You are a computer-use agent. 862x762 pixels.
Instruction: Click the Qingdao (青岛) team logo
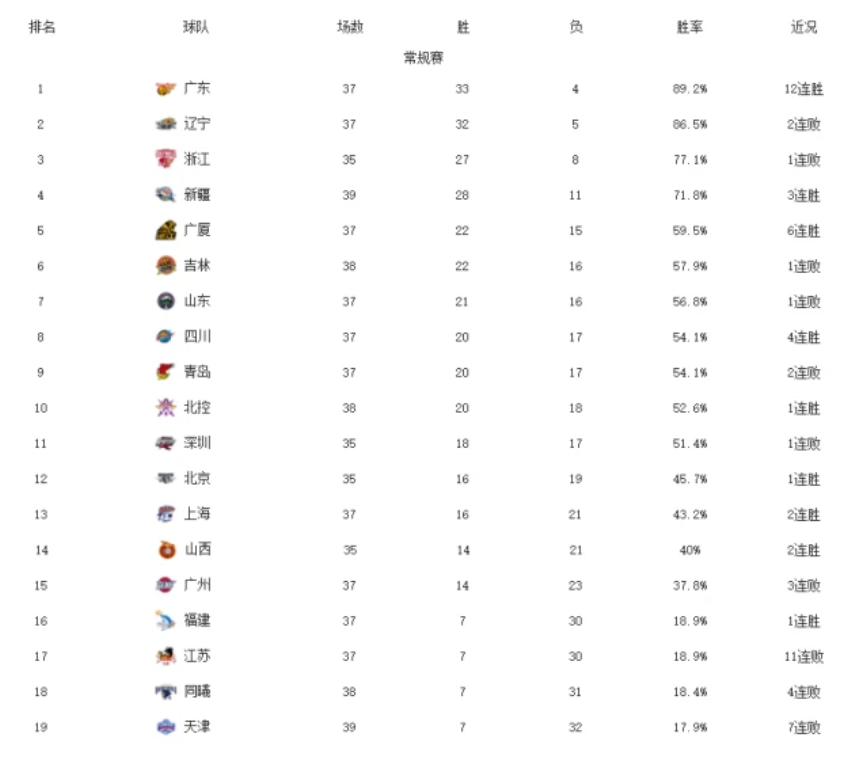[x=166, y=372]
